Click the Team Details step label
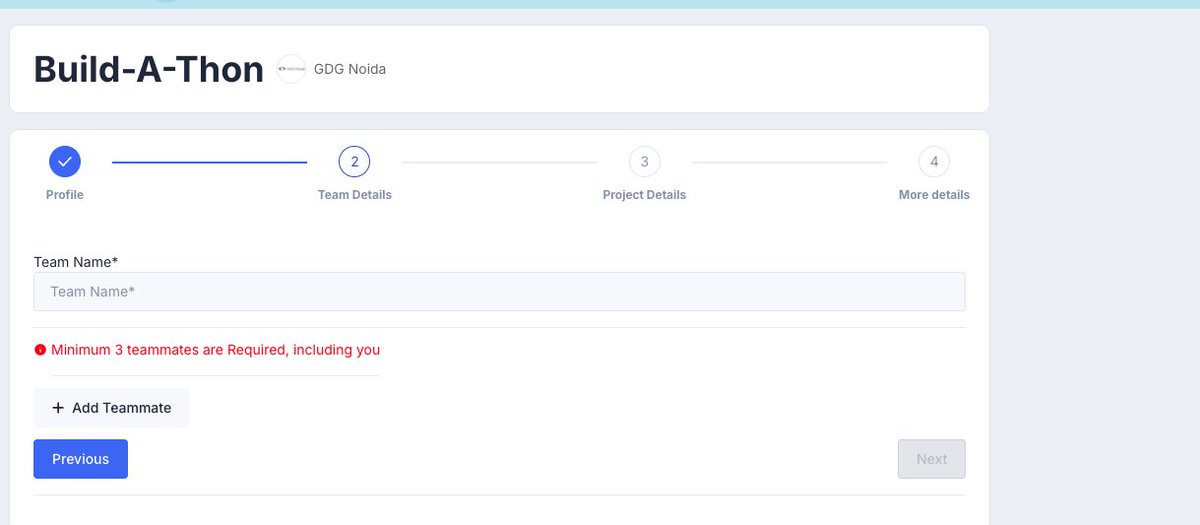This screenshot has width=1200, height=525. [355, 195]
